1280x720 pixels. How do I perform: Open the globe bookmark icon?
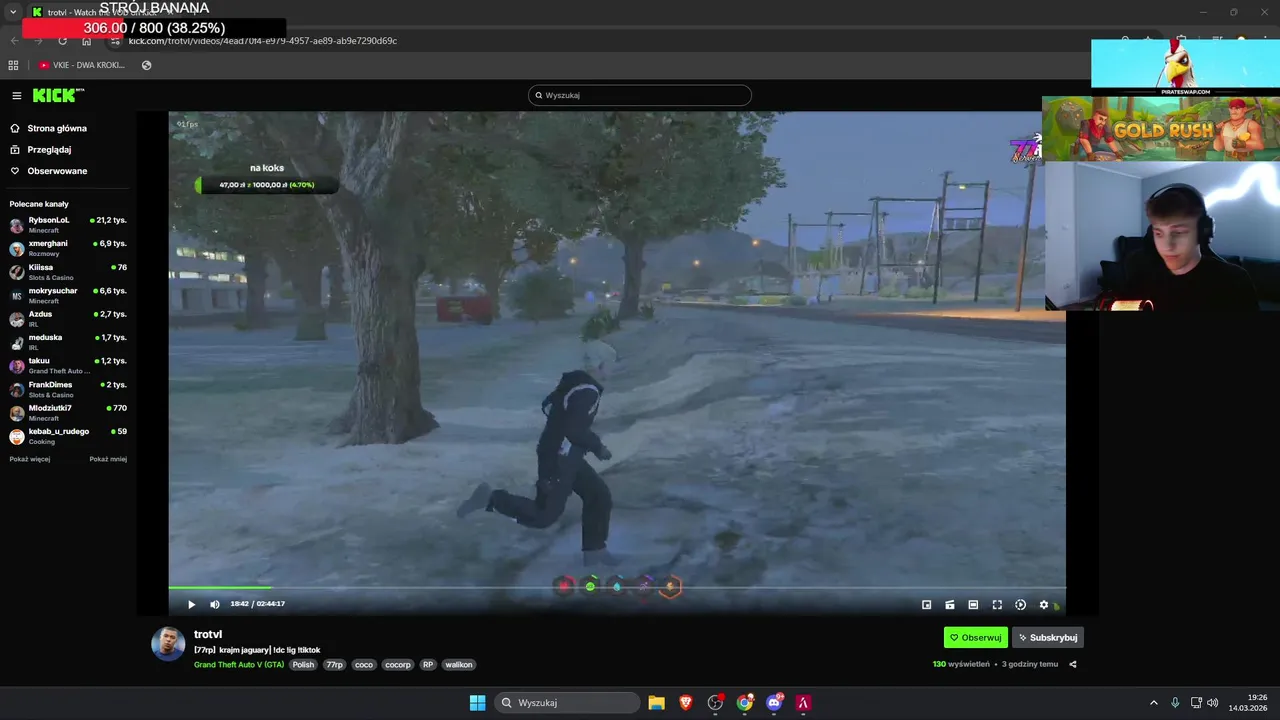coord(147,65)
